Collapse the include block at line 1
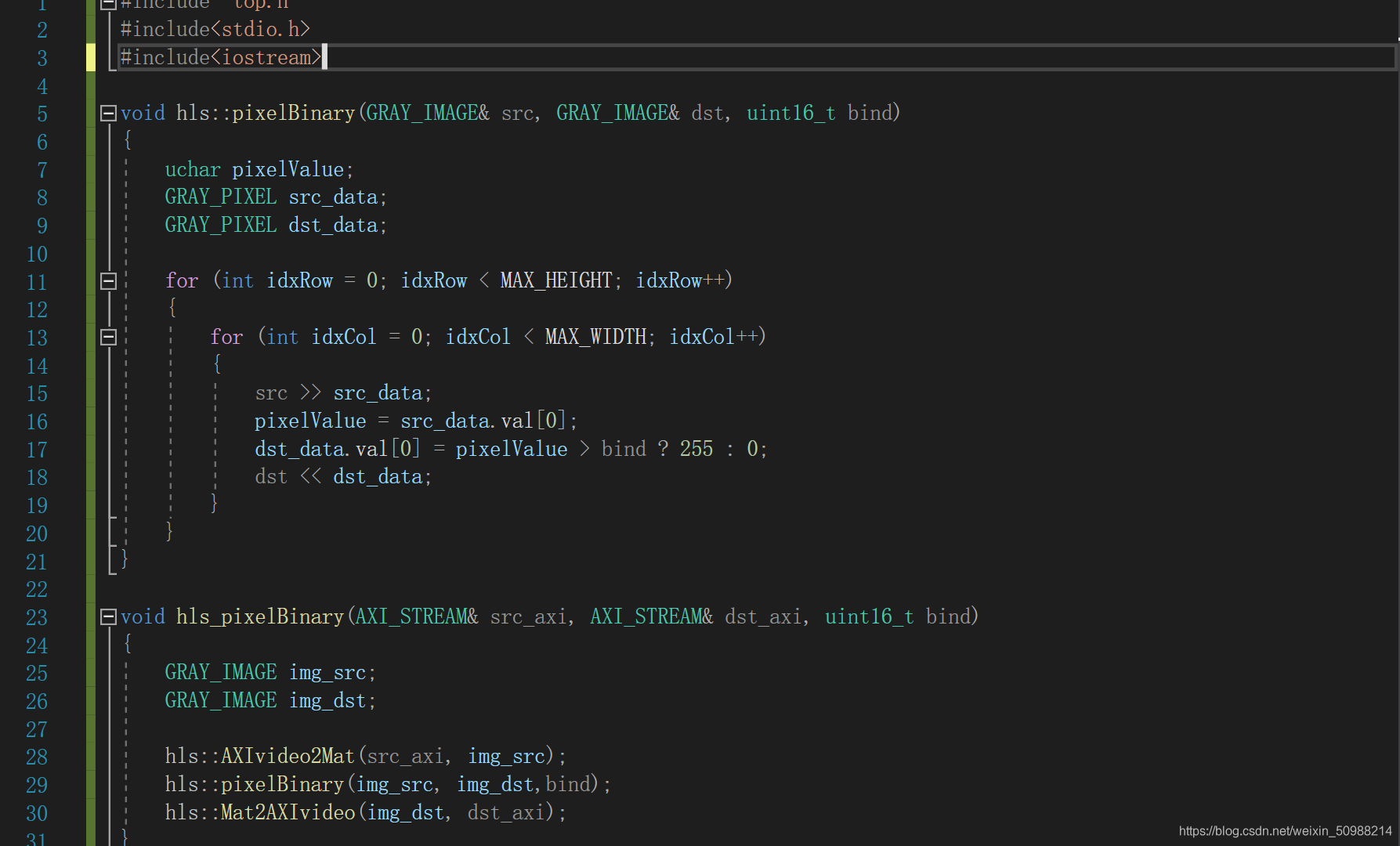This screenshot has height=846, width=1400. tap(108, 3)
